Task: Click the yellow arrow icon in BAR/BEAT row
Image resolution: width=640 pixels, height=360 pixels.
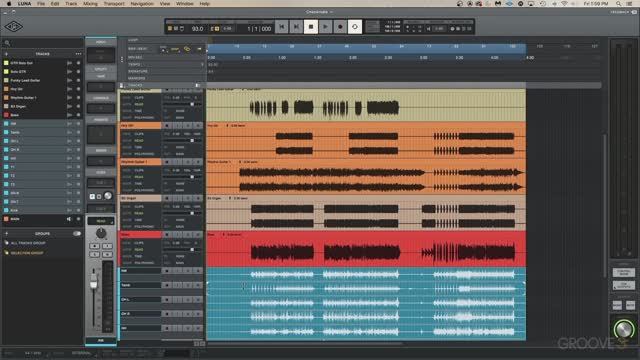Action: click(x=199, y=49)
